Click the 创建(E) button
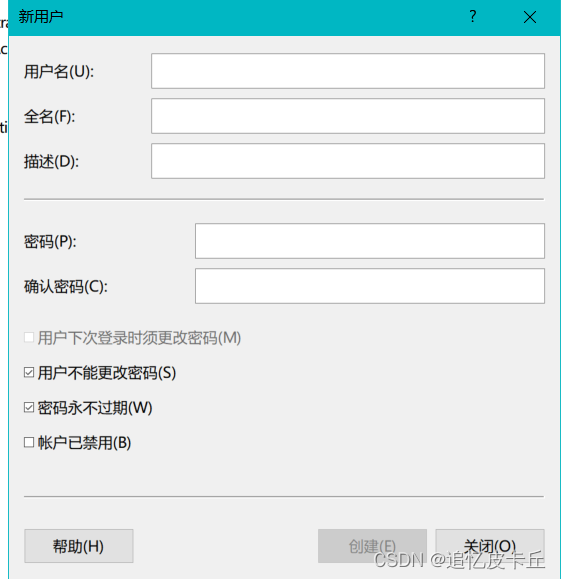 tap(372, 546)
